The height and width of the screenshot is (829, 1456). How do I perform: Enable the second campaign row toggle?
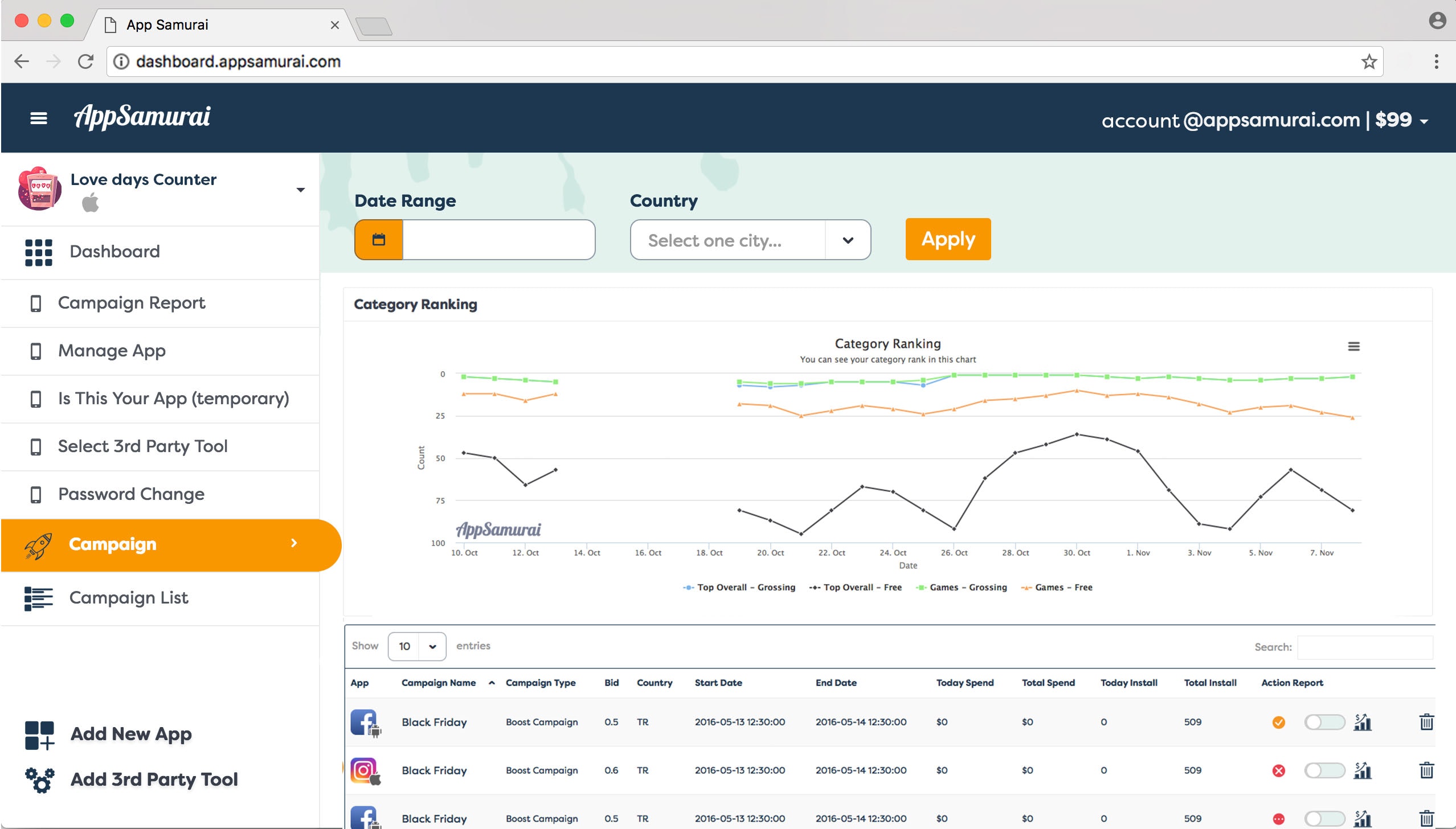tap(1324, 770)
